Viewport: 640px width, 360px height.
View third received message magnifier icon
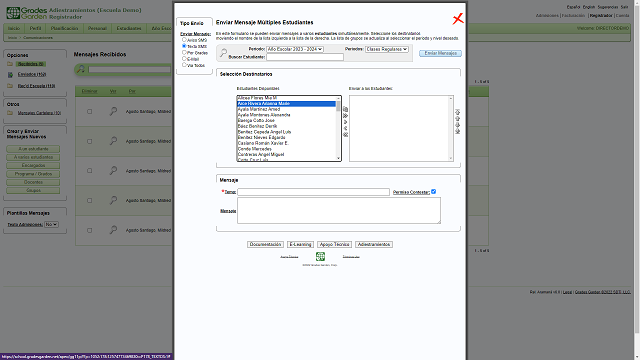113,171
